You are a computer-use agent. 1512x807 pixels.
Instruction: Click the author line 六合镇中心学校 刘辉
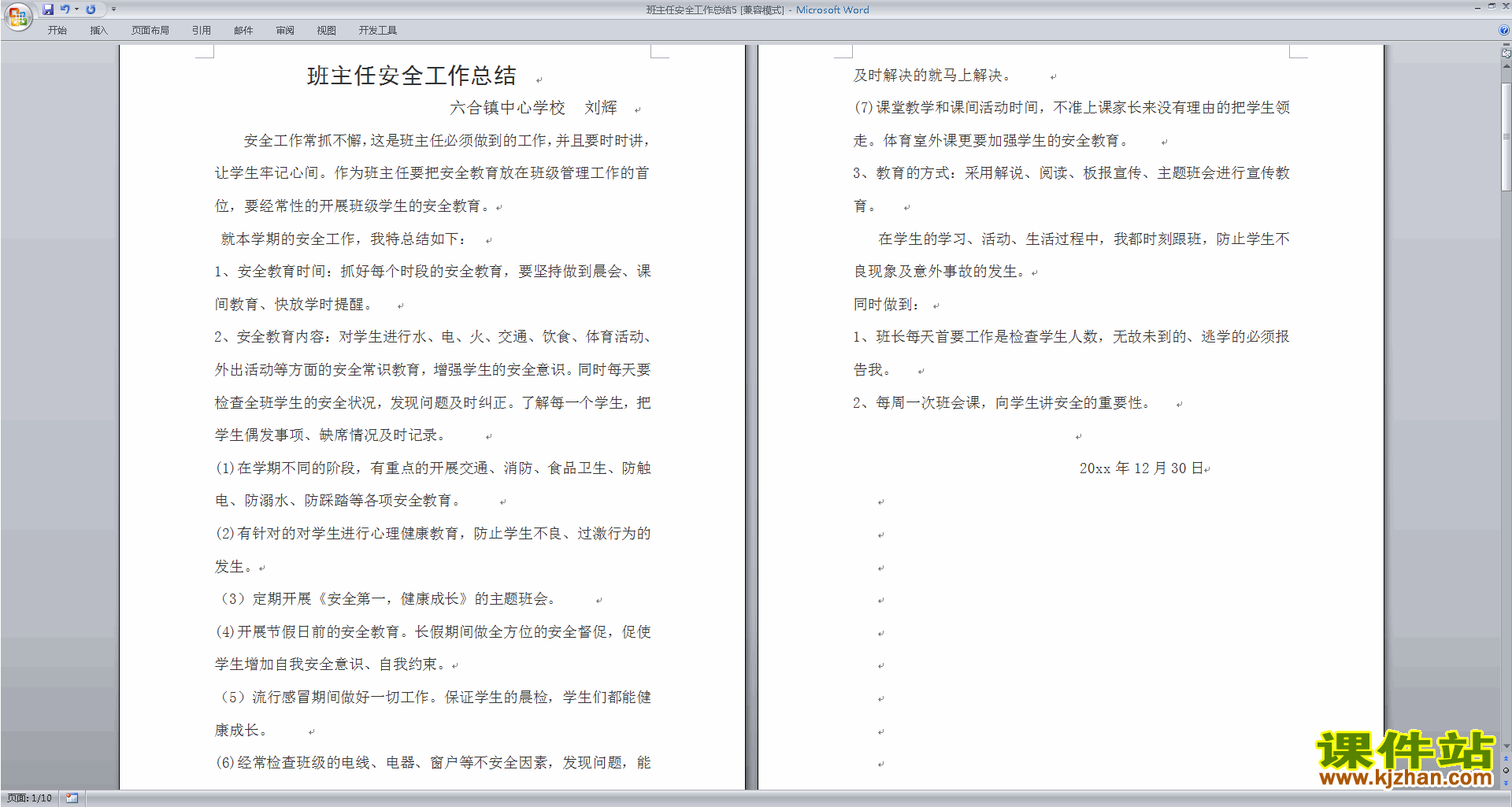coord(533,108)
